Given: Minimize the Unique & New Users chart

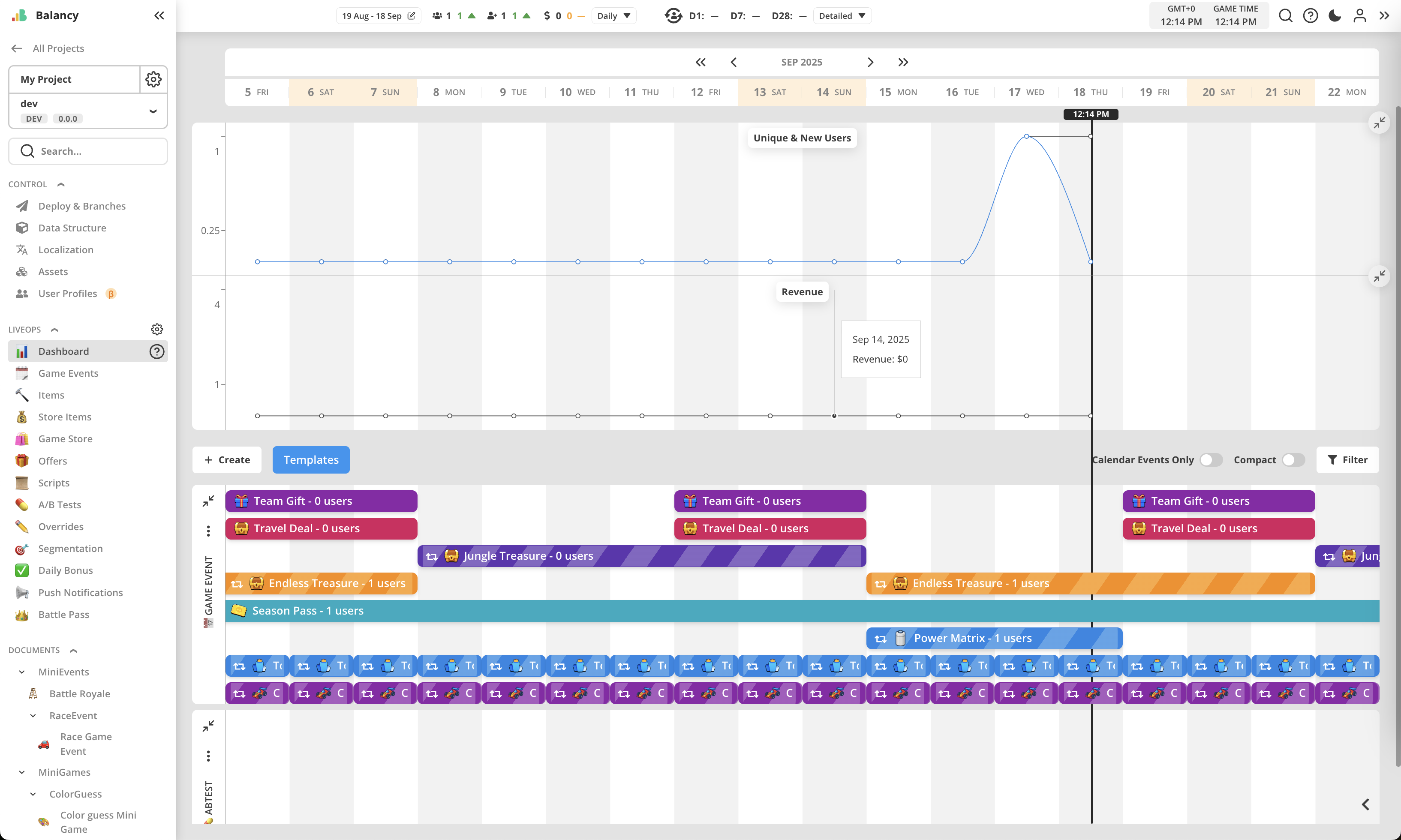Looking at the screenshot, I should (1379, 122).
